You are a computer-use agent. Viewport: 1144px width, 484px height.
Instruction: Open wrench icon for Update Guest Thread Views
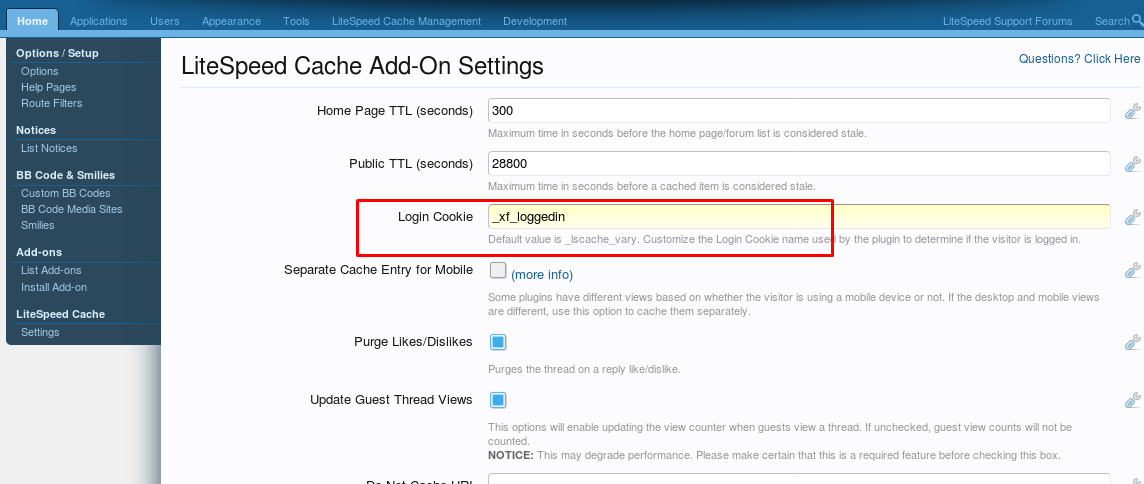point(1132,400)
